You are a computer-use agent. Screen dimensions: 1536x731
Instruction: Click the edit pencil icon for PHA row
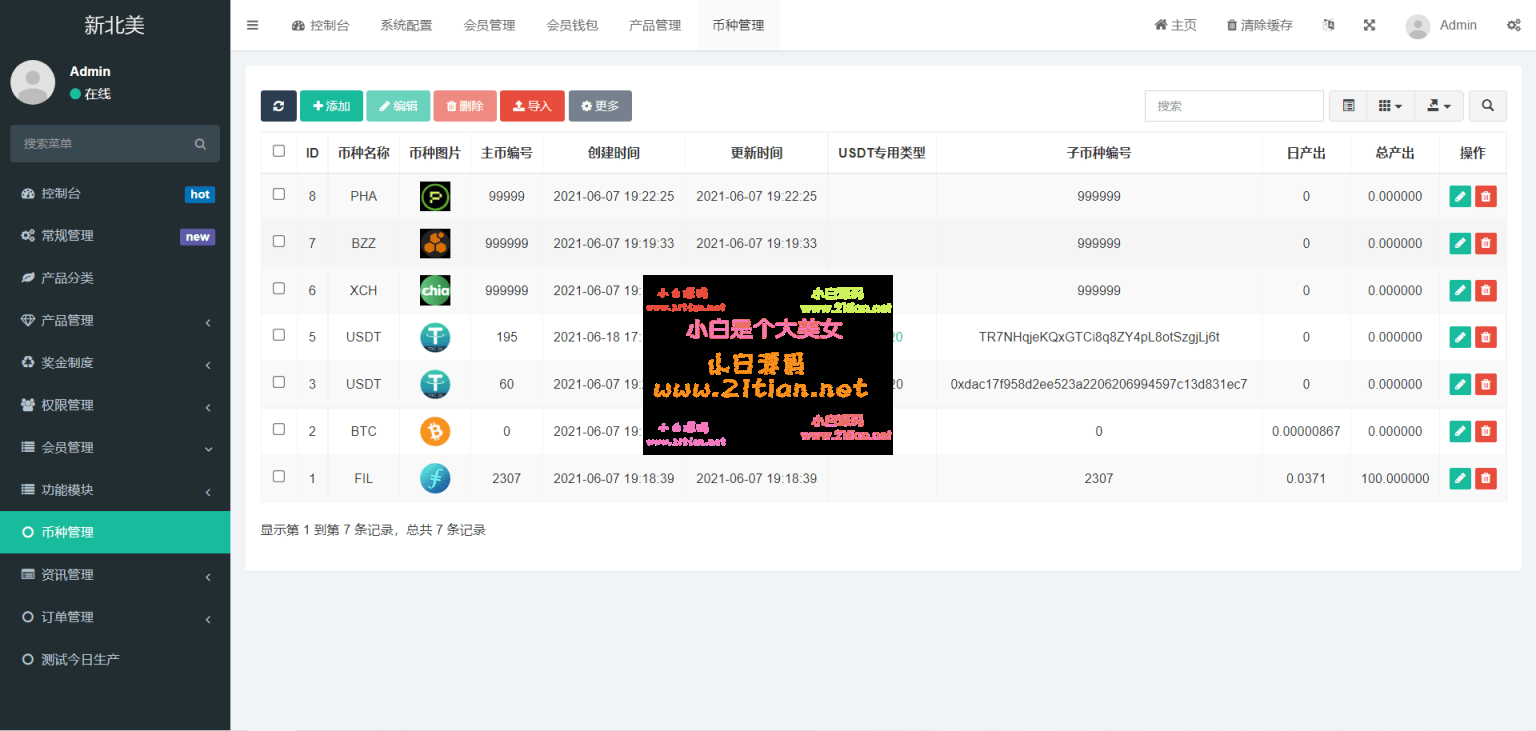click(x=1460, y=197)
